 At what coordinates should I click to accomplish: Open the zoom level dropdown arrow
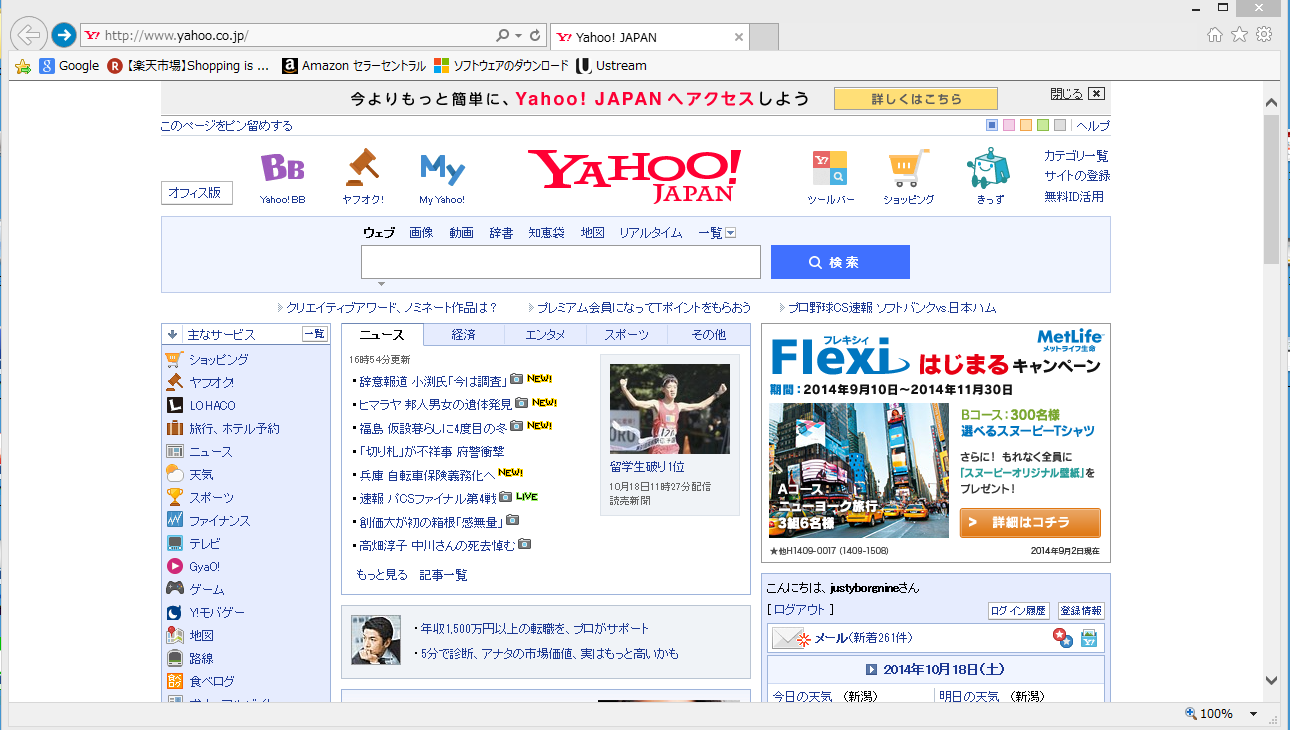pyautogui.click(x=1253, y=714)
